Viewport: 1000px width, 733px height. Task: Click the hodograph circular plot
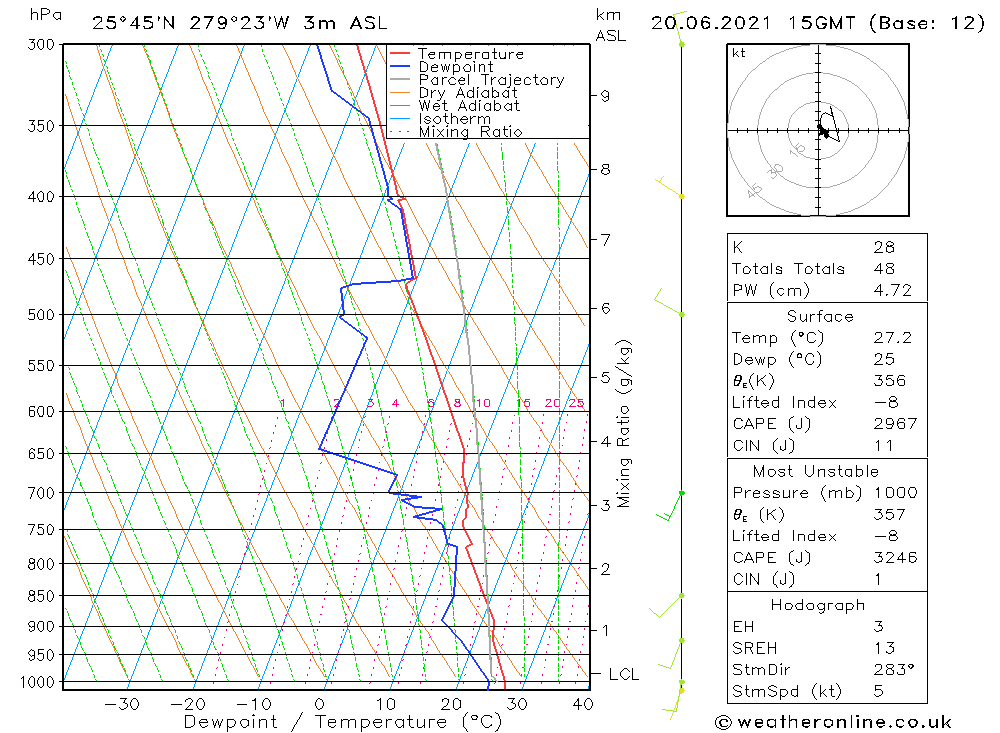[x=818, y=130]
